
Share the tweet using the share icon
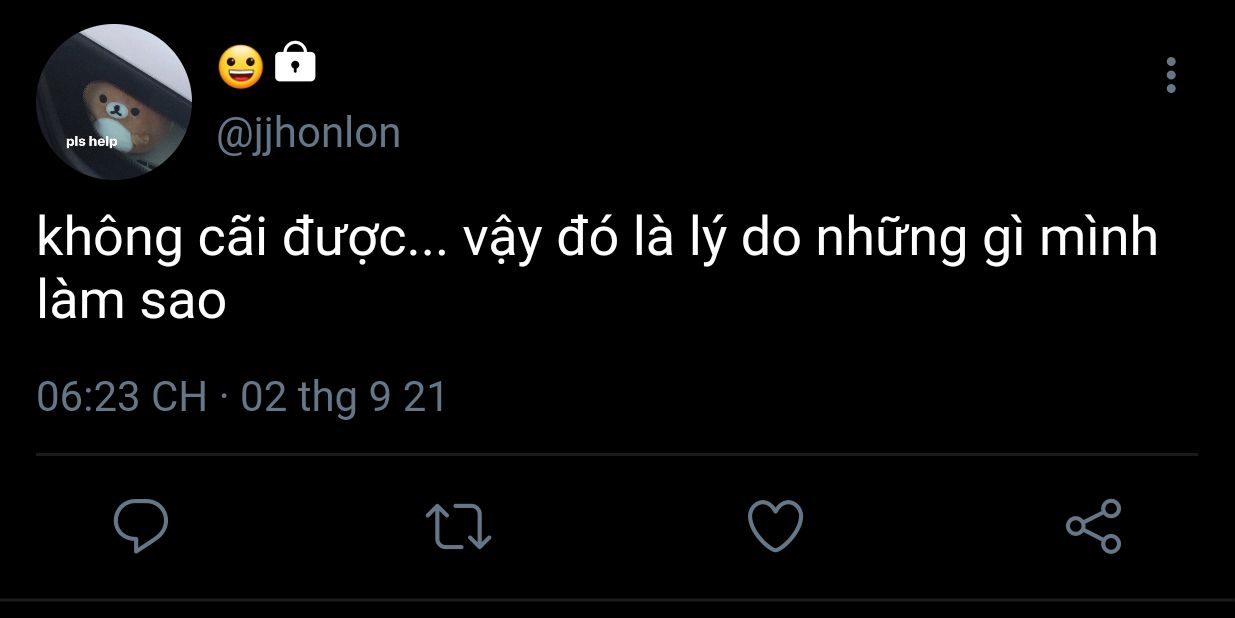coord(1094,526)
